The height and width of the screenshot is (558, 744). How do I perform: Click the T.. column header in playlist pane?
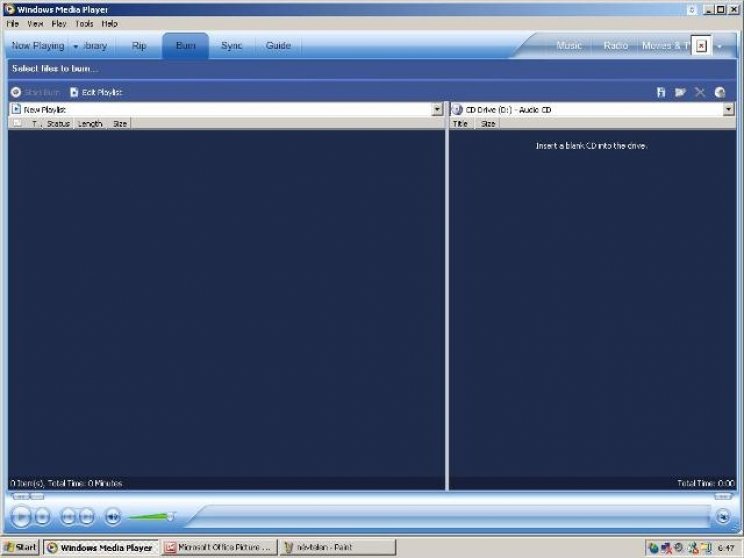point(36,124)
